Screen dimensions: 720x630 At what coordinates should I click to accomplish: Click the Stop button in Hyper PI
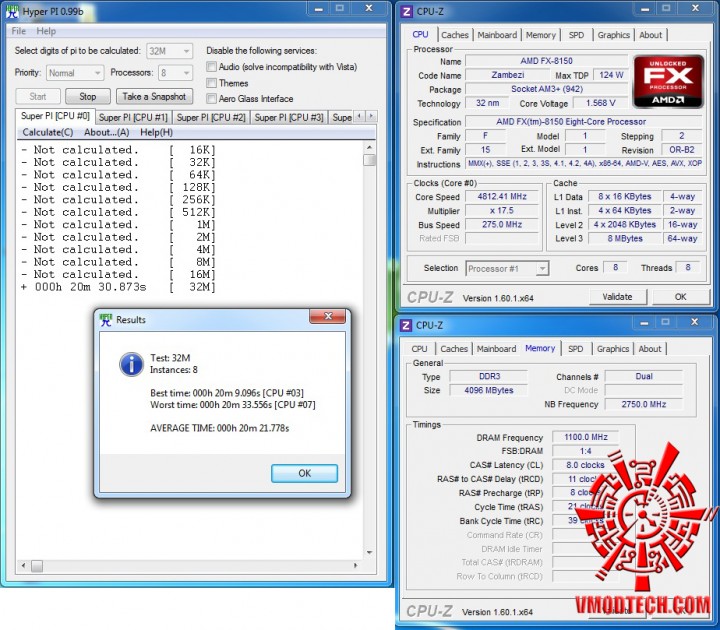88,96
